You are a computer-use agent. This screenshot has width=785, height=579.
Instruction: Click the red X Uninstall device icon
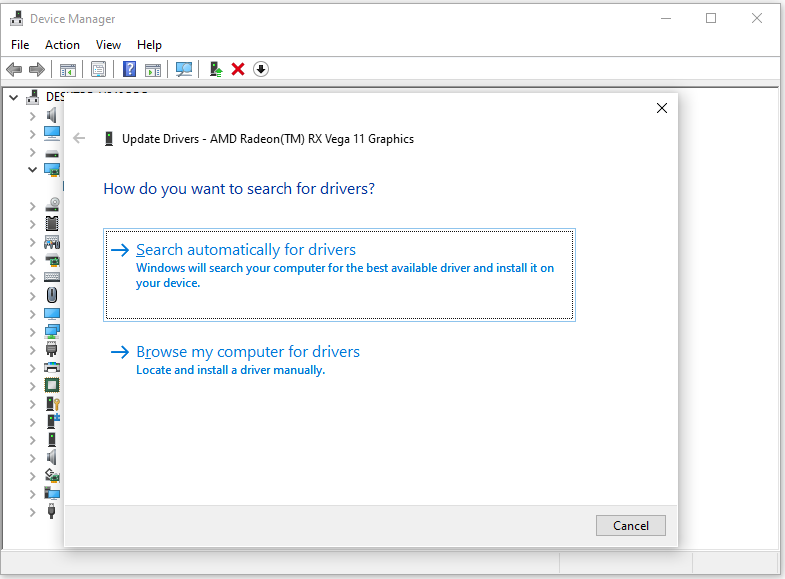pyautogui.click(x=238, y=69)
